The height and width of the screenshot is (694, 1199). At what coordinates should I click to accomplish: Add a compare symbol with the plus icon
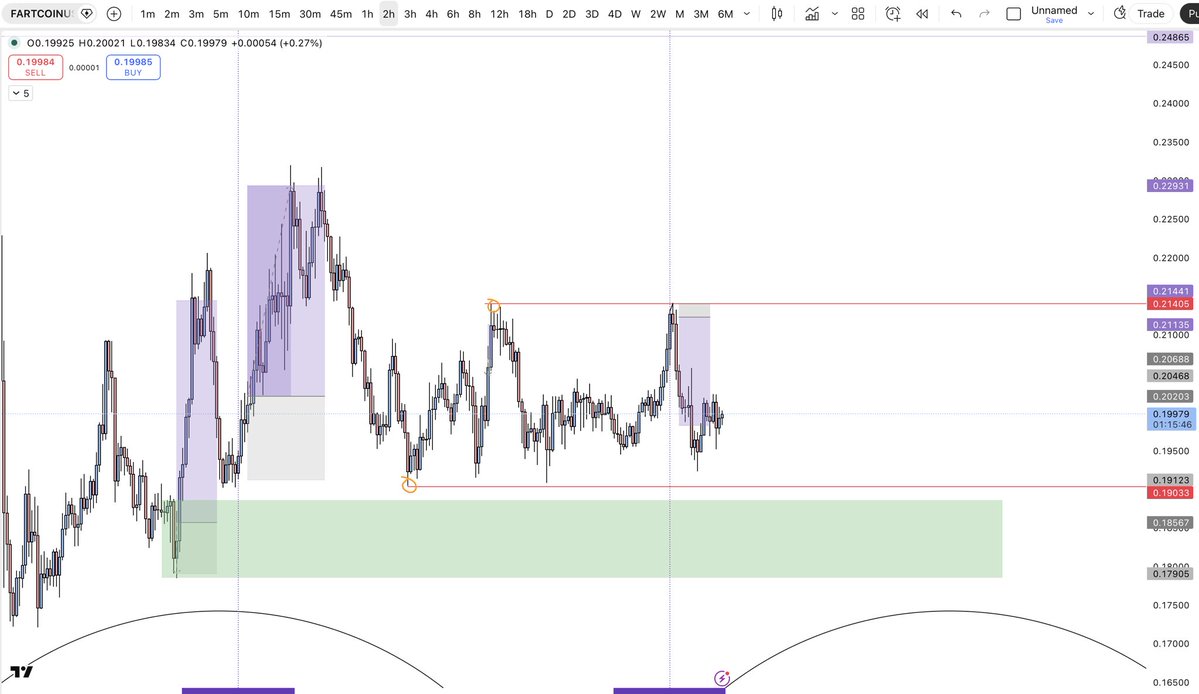pos(114,14)
